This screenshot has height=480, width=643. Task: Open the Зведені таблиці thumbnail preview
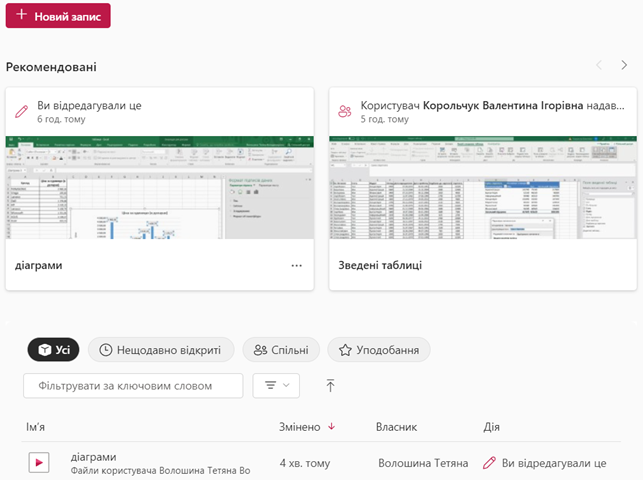(483, 188)
